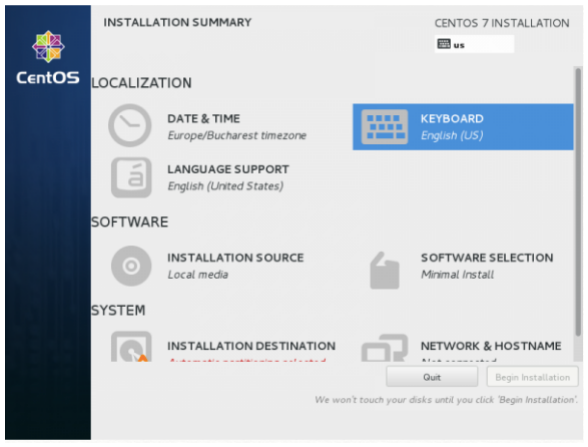Viewport: 588px width, 447px height.
Task: Open the Software Selection package icon
Action: point(384,270)
